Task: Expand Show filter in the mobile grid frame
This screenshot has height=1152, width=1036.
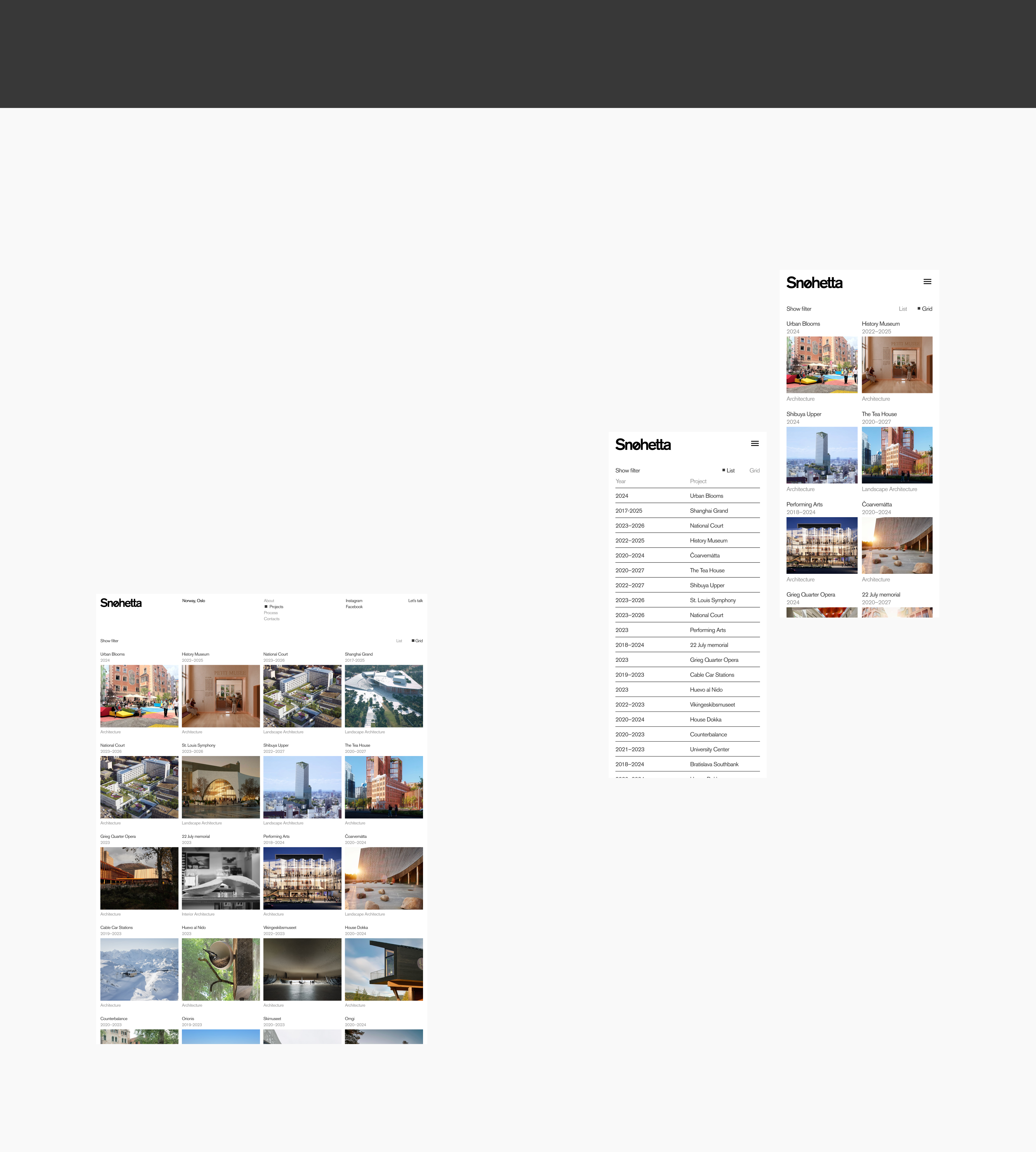Action: tap(799, 309)
